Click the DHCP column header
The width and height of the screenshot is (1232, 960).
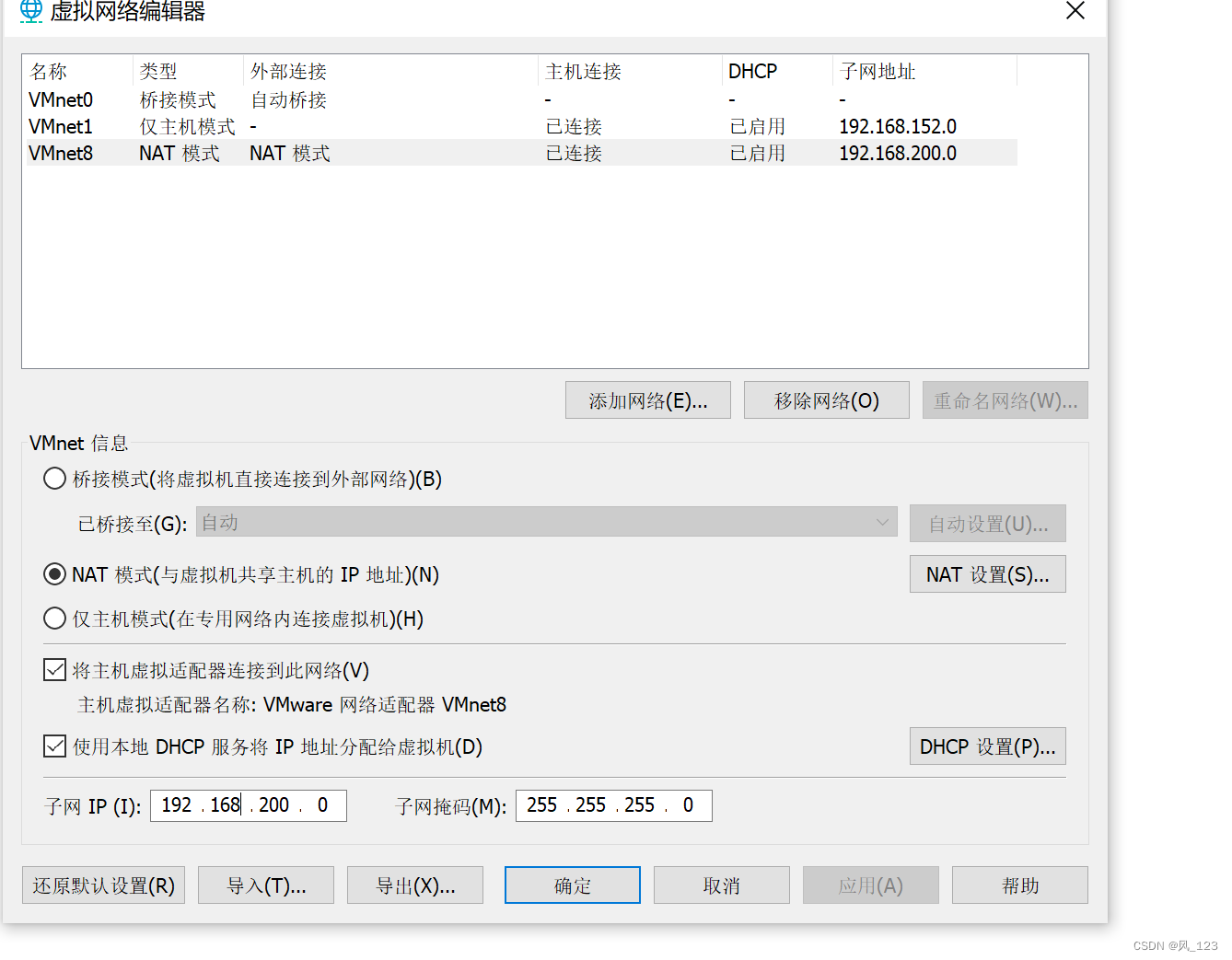(x=778, y=71)
